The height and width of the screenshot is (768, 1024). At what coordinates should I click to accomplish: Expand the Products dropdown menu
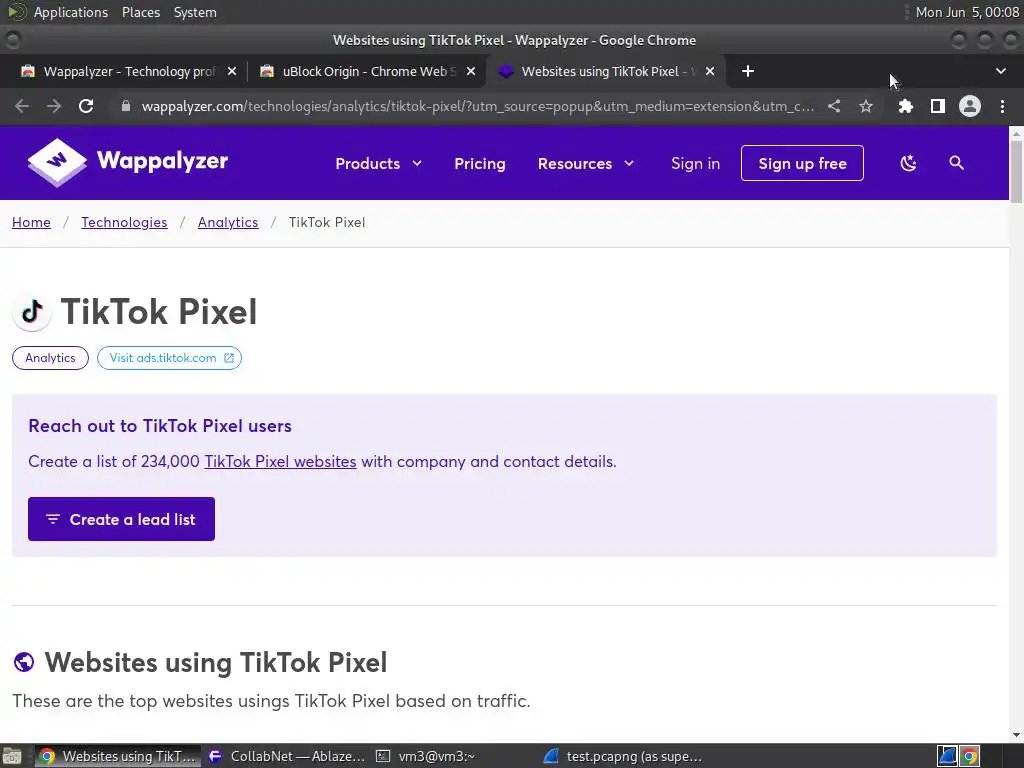(379, 163)
